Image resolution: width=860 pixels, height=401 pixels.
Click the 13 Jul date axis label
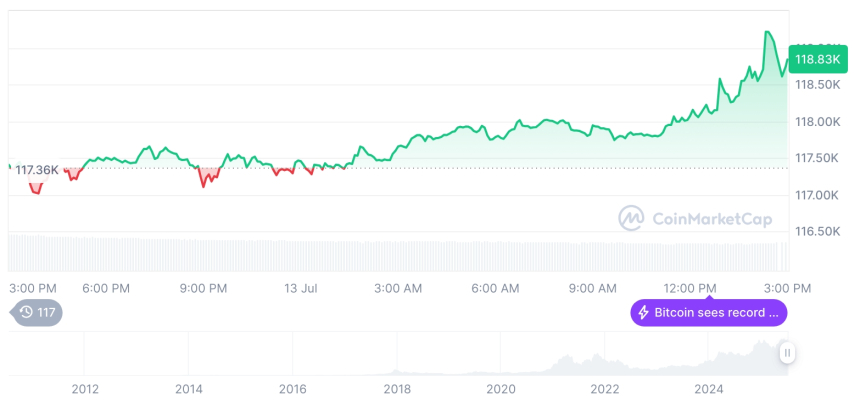pos(301,288)
